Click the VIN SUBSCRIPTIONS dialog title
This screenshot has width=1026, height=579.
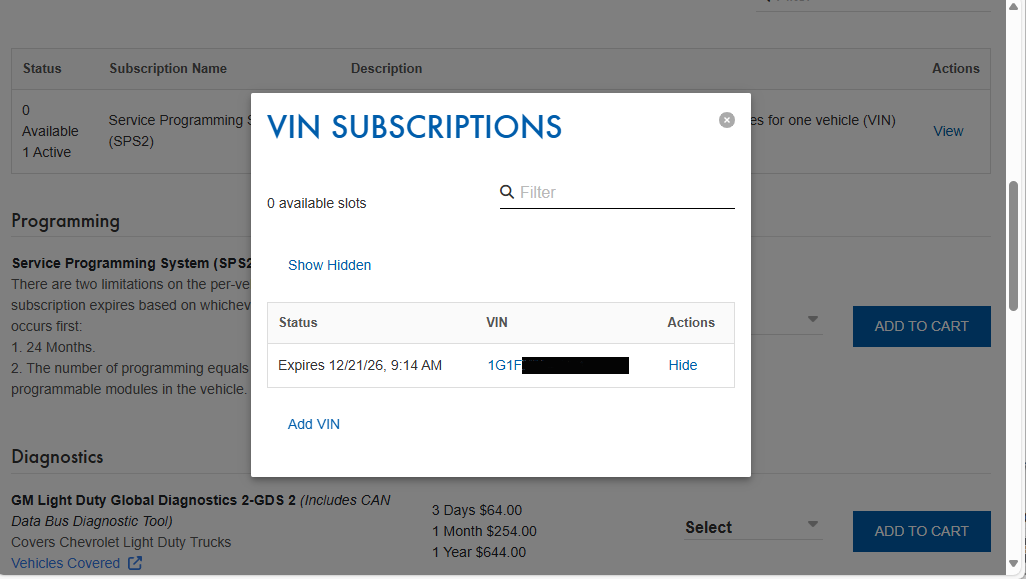tap(414, 127)
